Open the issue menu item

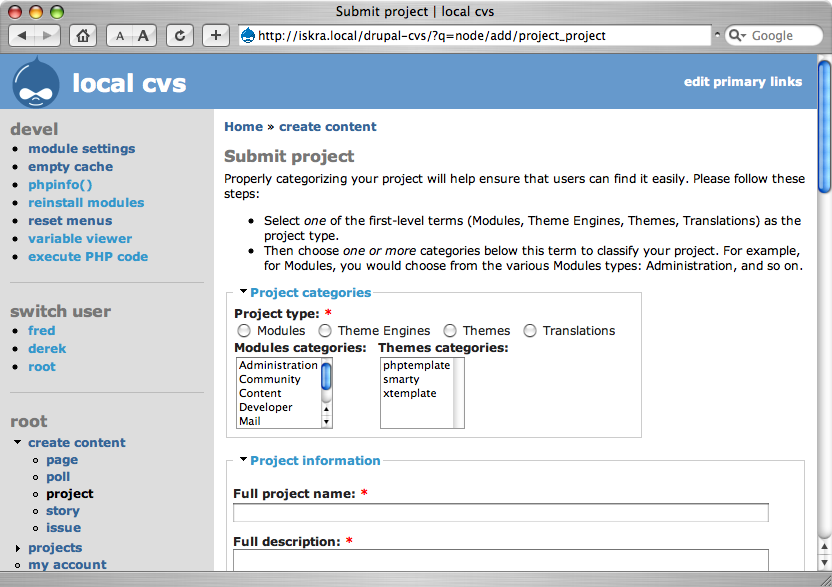click(64, 528)
